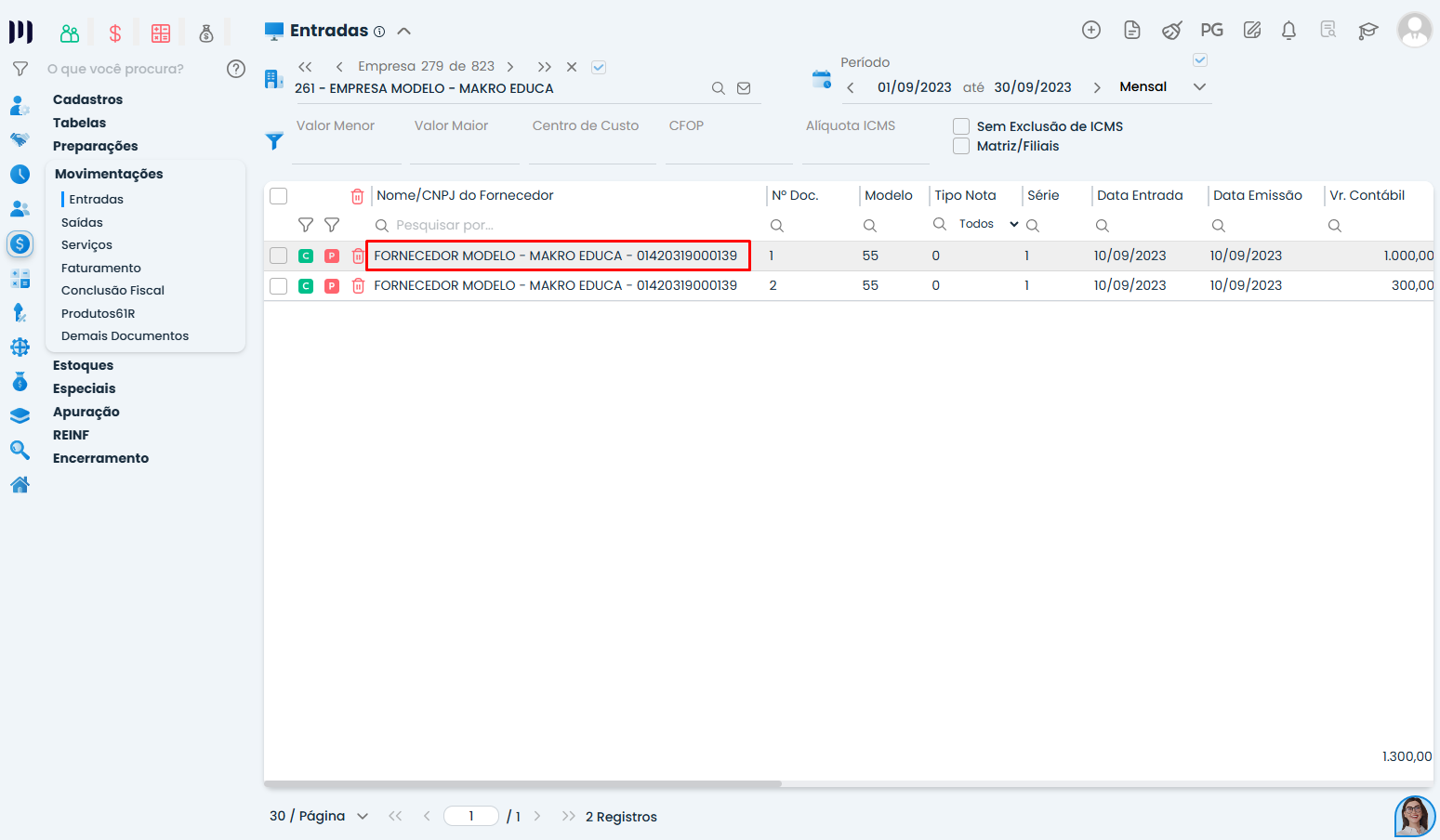Open the period calendar icon
1440x840 pixels.
(x=821, y=80)
